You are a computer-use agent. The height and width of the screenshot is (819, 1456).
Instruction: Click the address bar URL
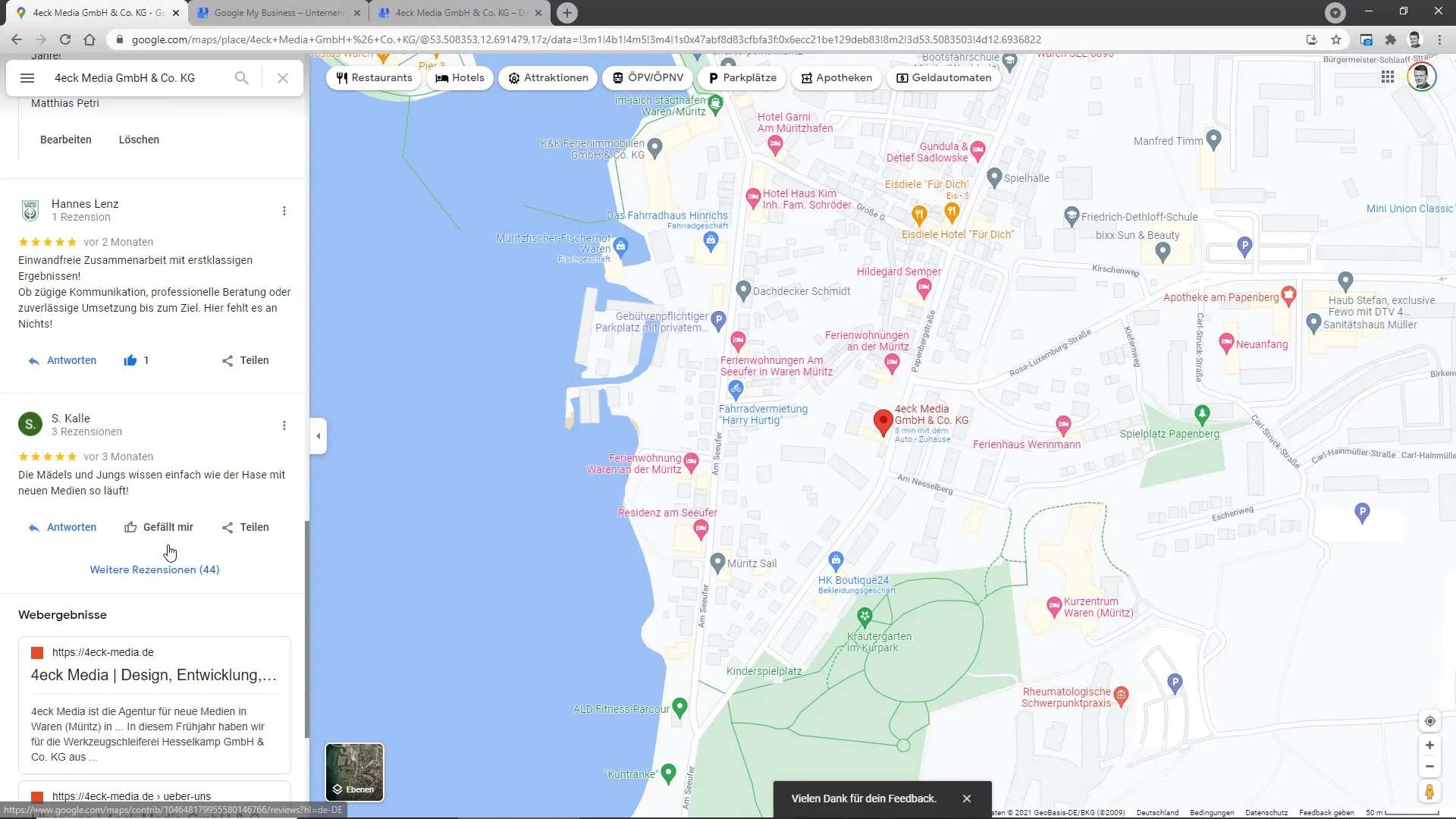coord(585,39)
